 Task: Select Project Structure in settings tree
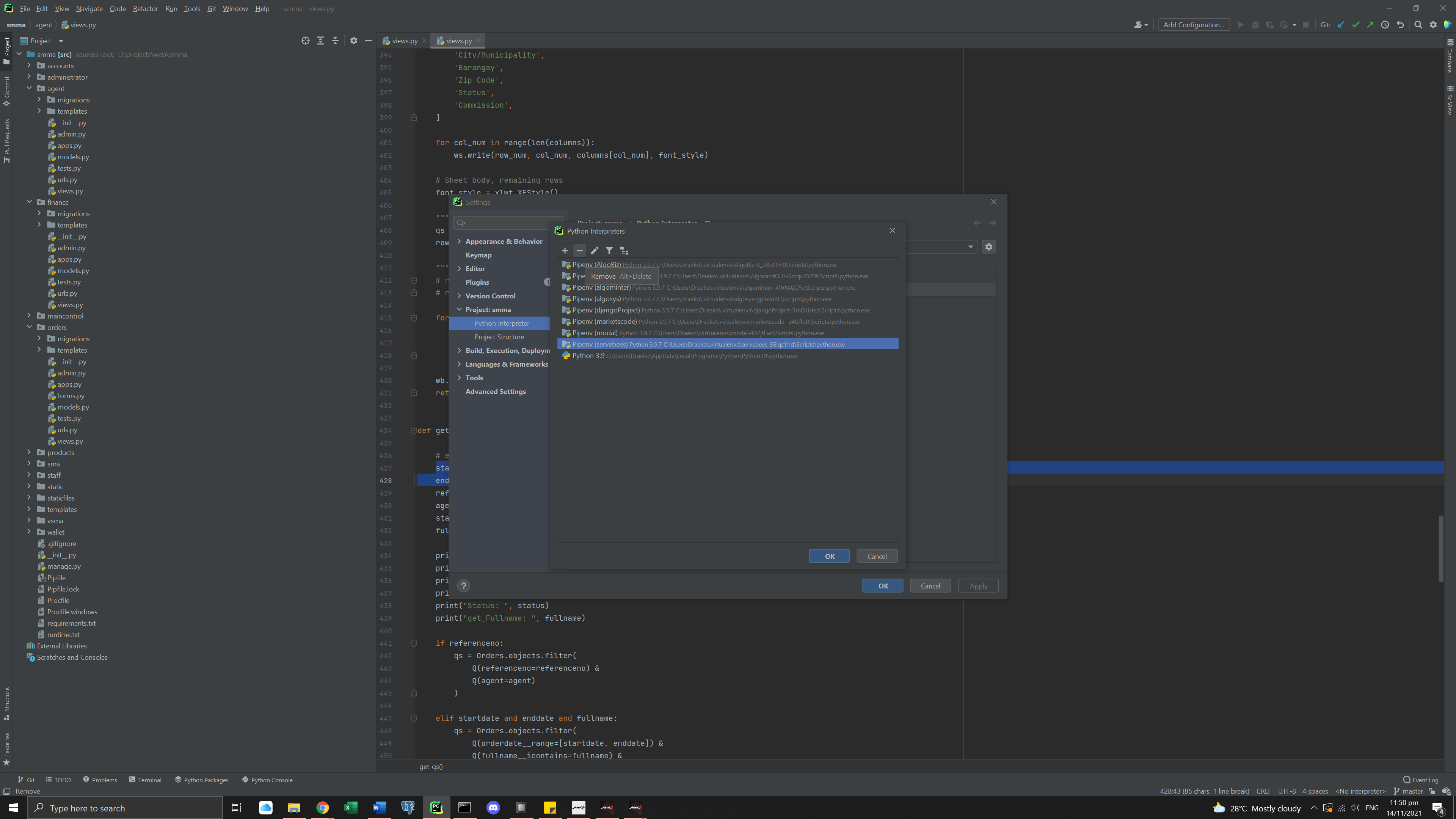[499, 337]
